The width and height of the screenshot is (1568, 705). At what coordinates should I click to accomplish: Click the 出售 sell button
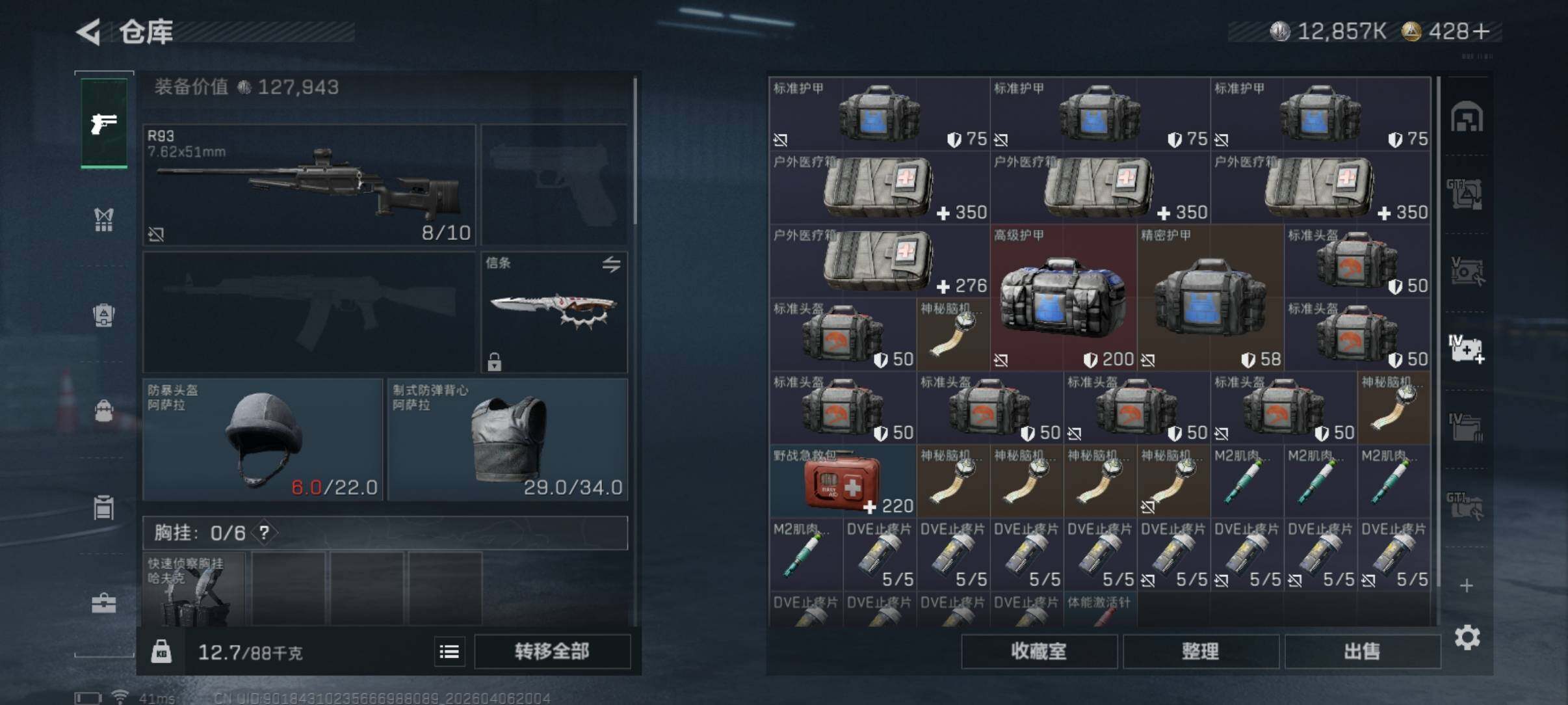pos(1362,651)
